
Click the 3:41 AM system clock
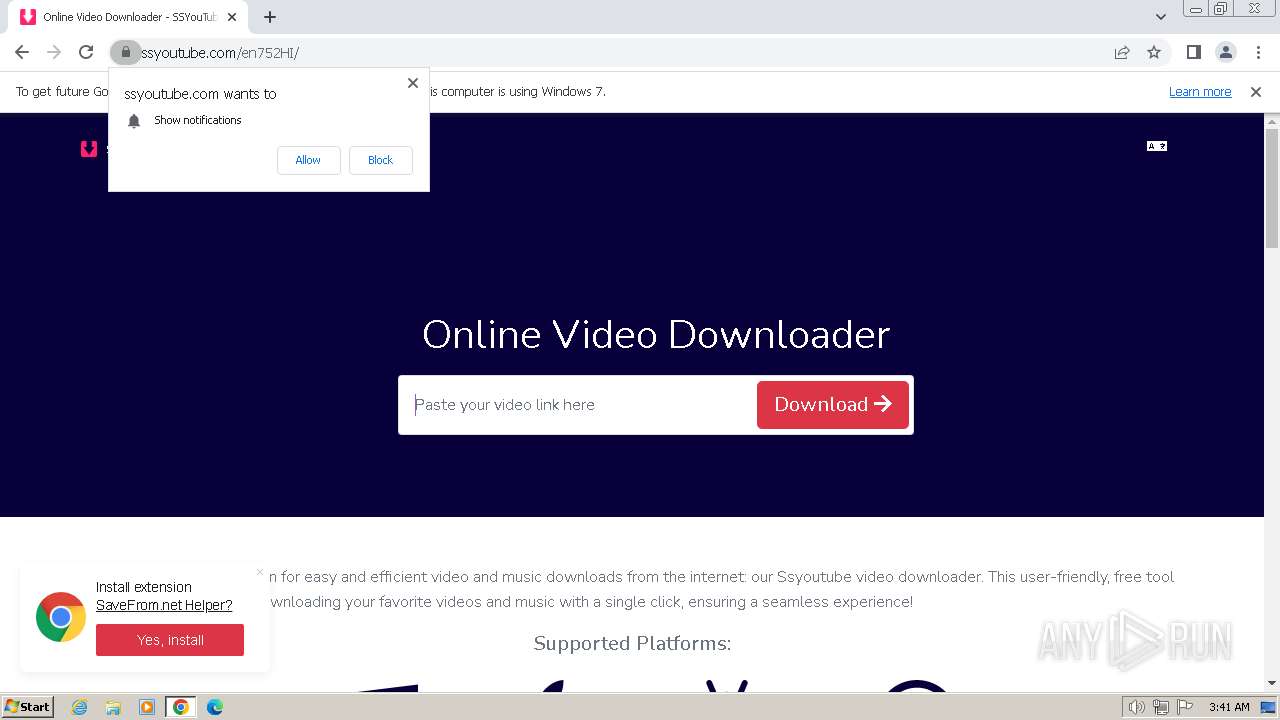pyautogui.click(x=1229, y=707)
